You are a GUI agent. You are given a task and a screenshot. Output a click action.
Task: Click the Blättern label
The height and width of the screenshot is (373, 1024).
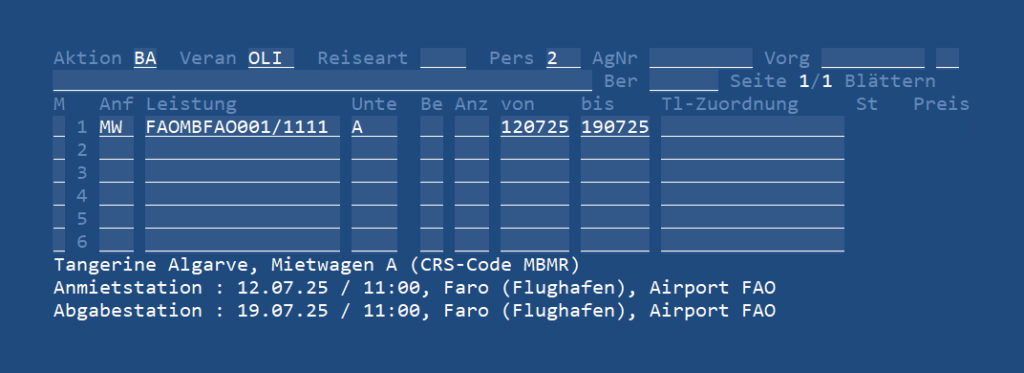889,81
